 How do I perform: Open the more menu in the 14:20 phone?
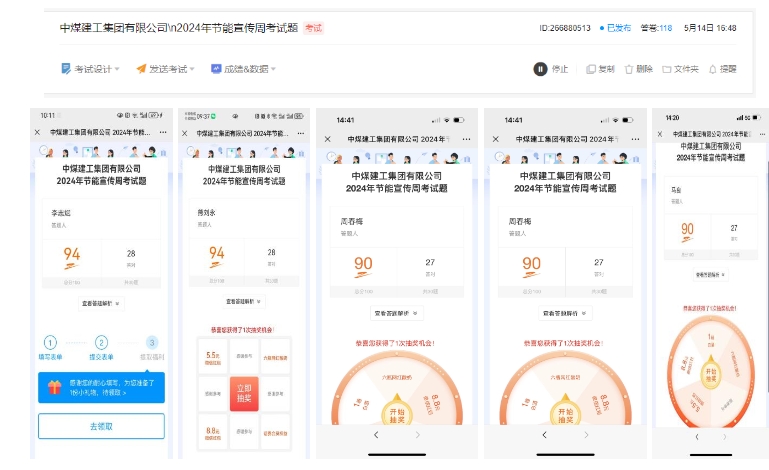pyautogui.click(x=763, y=134)
